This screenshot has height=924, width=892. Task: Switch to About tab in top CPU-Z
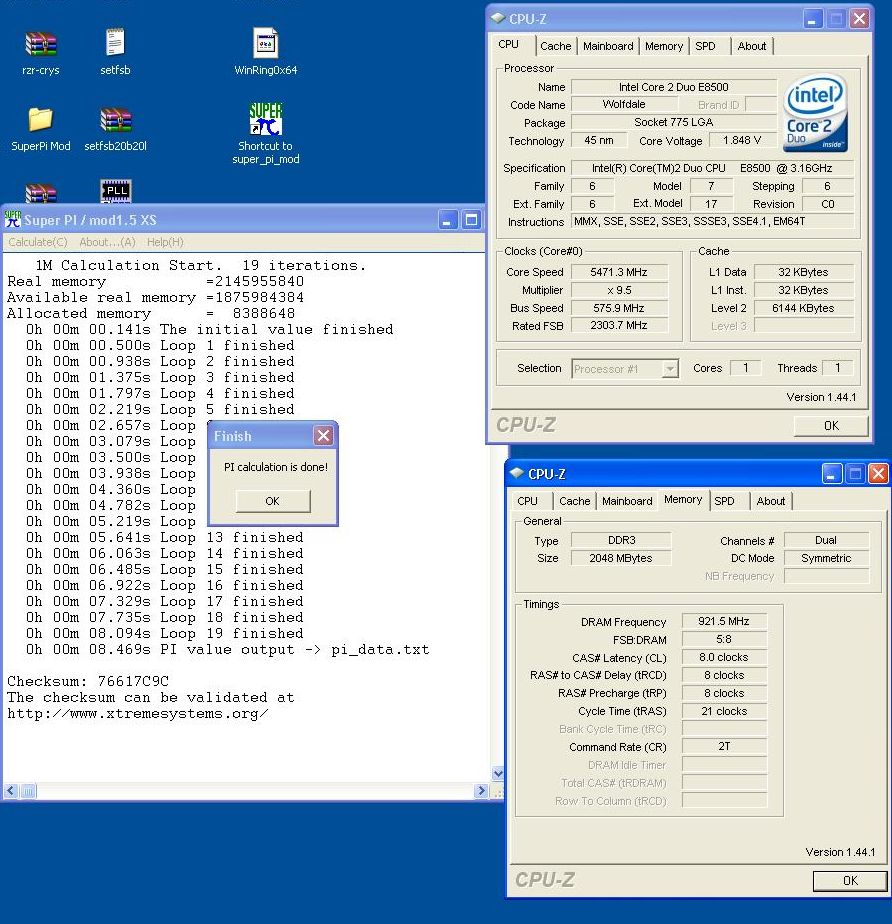[752, 46]
